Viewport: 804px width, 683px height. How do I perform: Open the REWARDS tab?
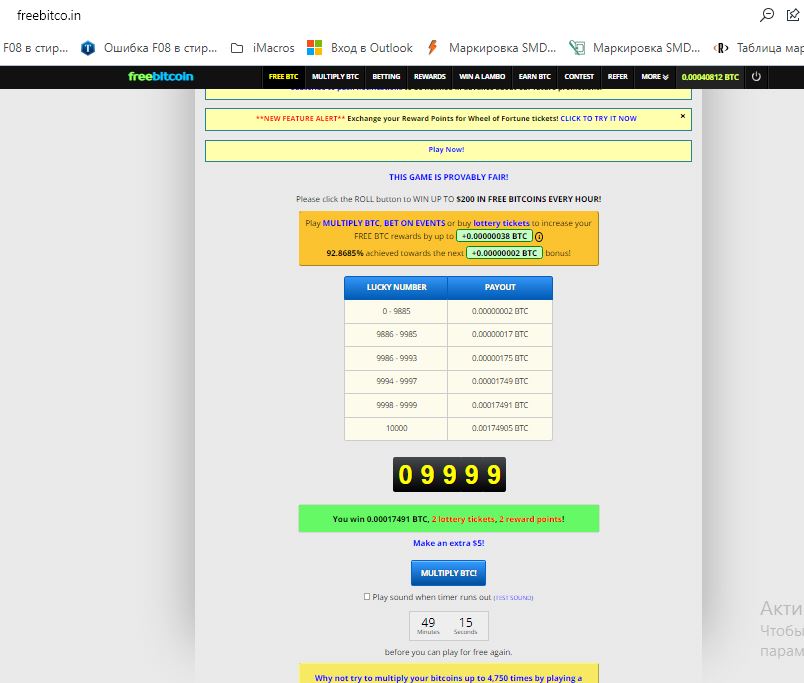click(x=430, y=76)
